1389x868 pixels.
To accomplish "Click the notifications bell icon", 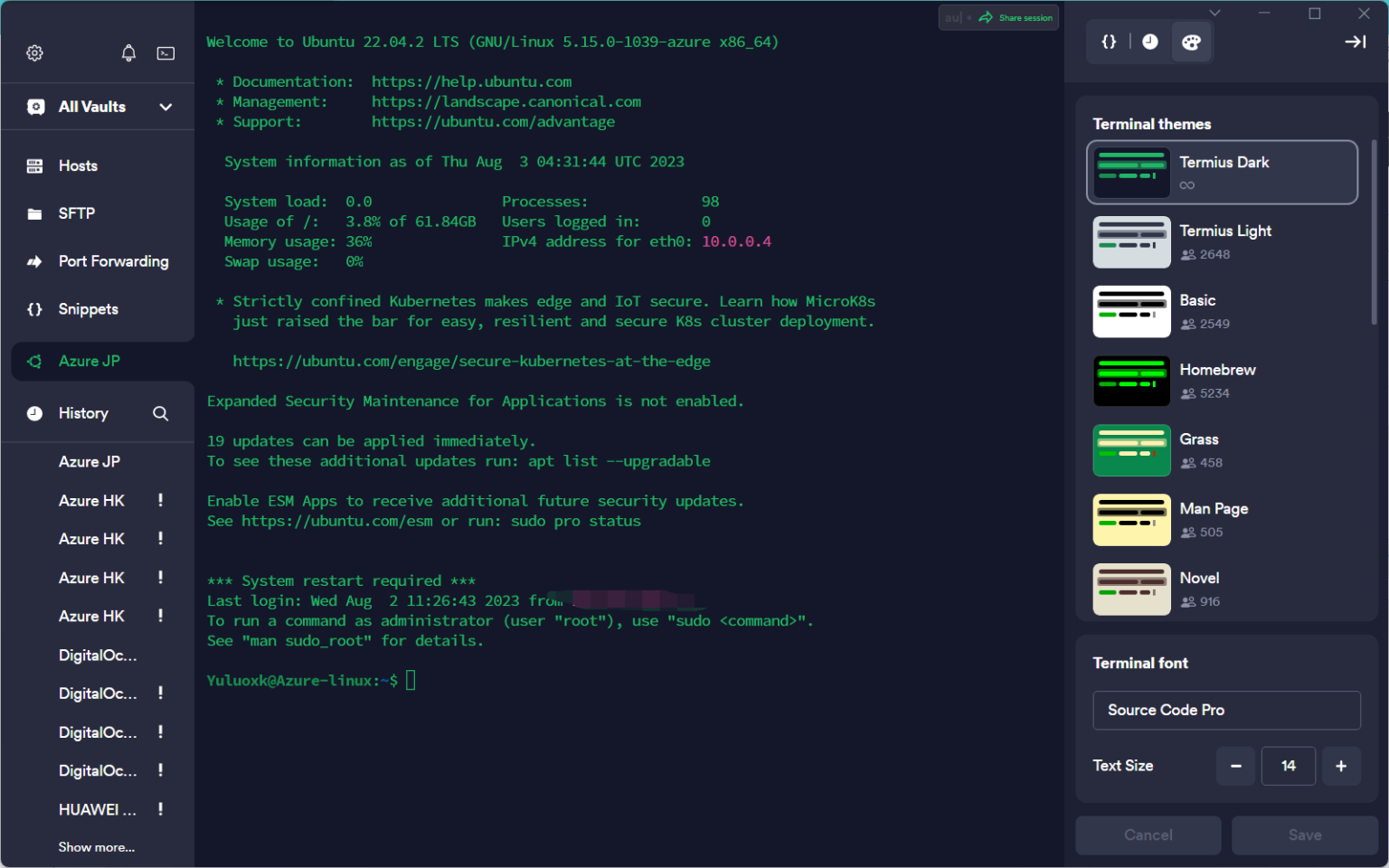I will pos(128,53).
